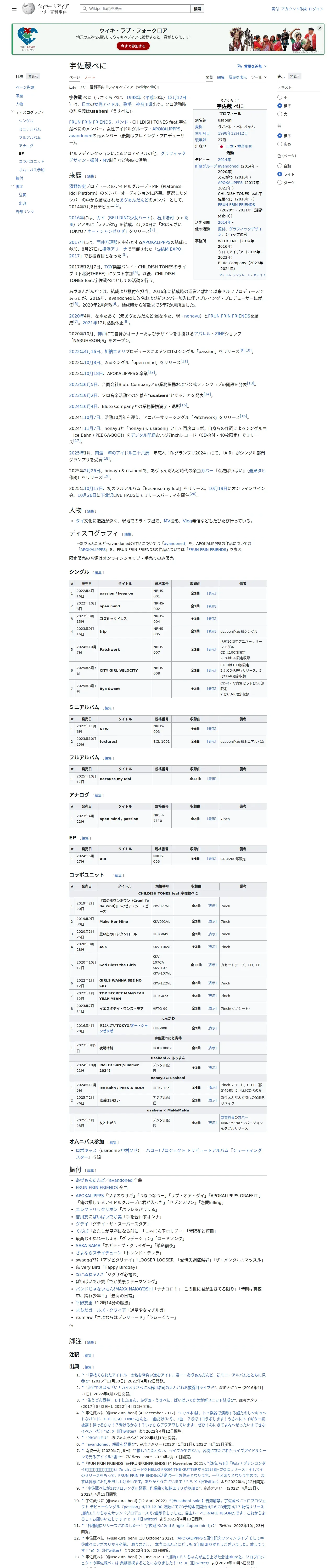Open 履歴を表示 history tab

238,77
